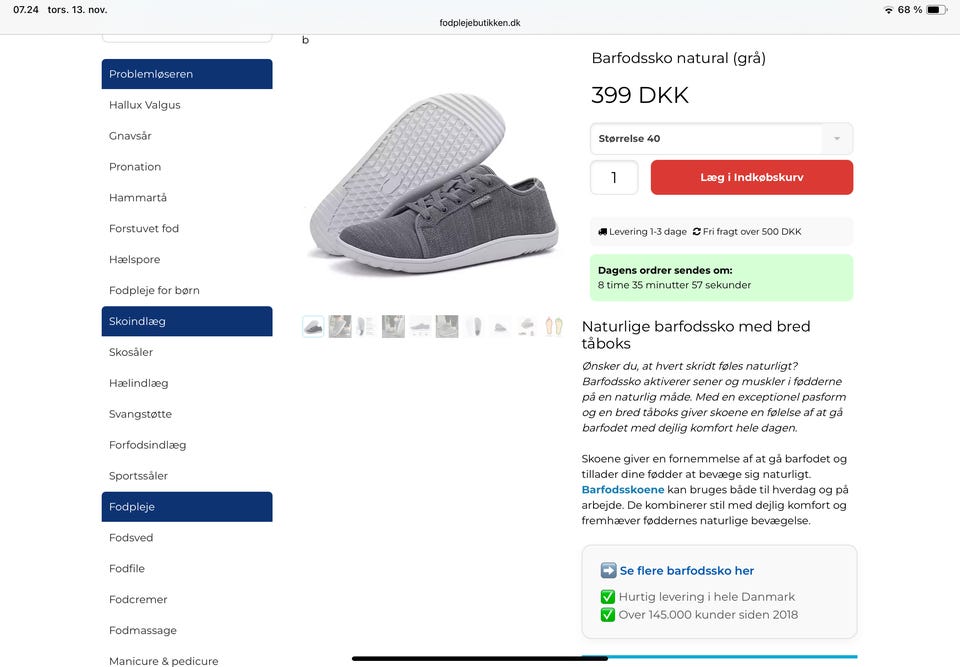Follow the Se flere barfodssko her link

point(687,571)
